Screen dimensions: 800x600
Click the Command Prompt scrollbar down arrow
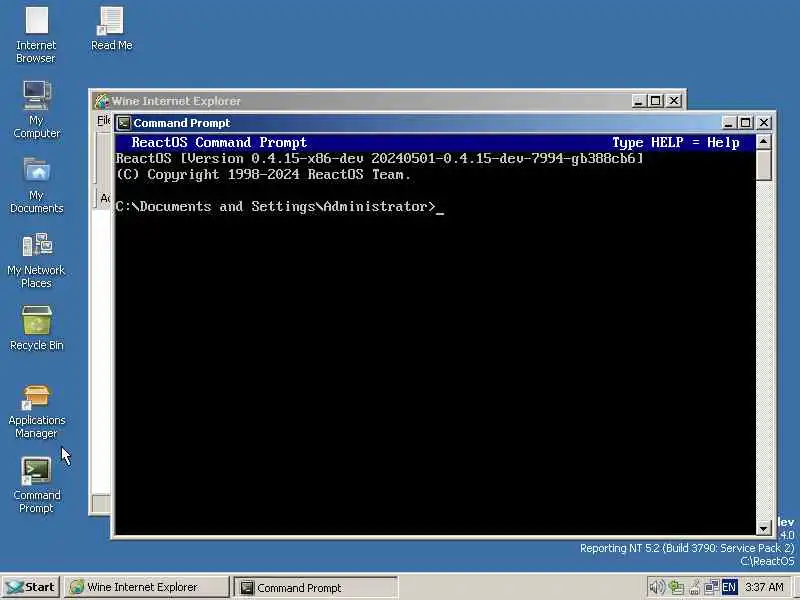(x=763, y=528)
